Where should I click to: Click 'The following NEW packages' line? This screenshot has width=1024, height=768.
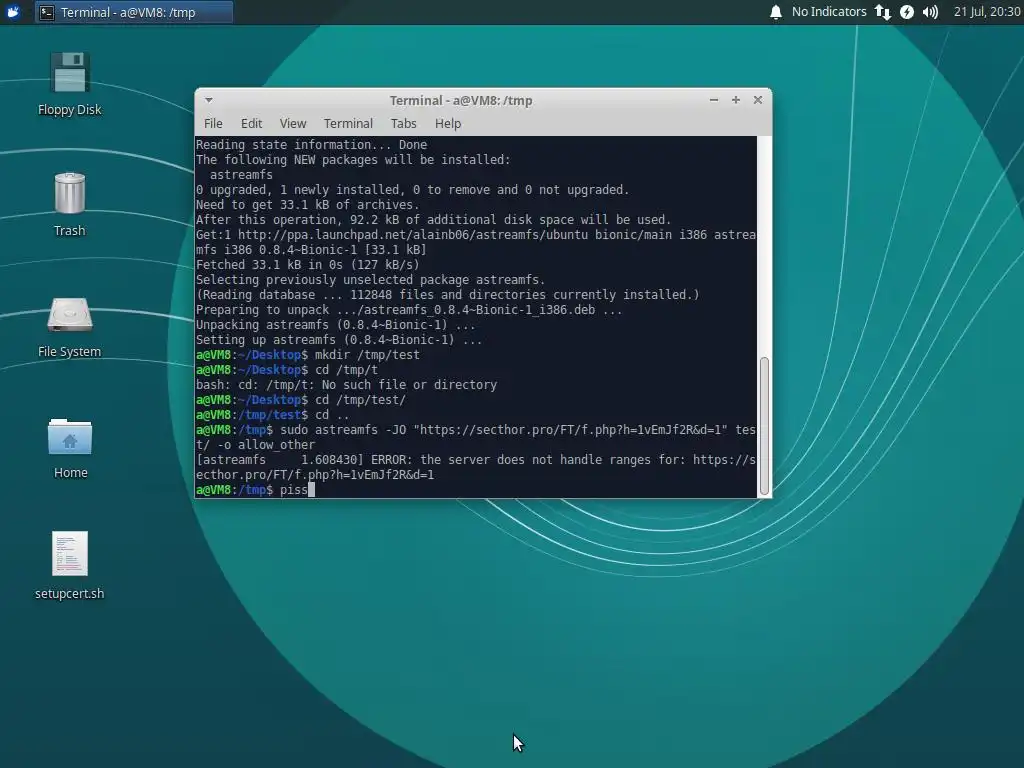click(353, 159)
